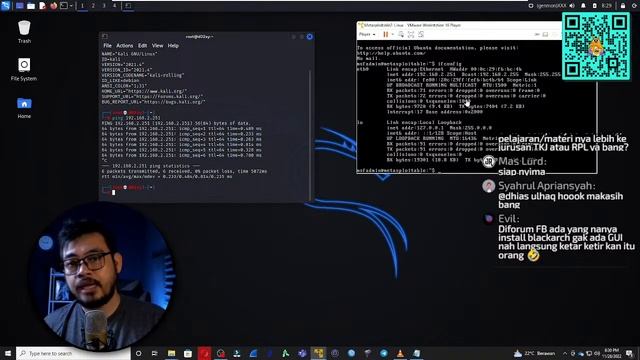Expand the VMware Player menu dropdown
The width and height of the screenshot is (640, 360).
(x=367, y=35)
